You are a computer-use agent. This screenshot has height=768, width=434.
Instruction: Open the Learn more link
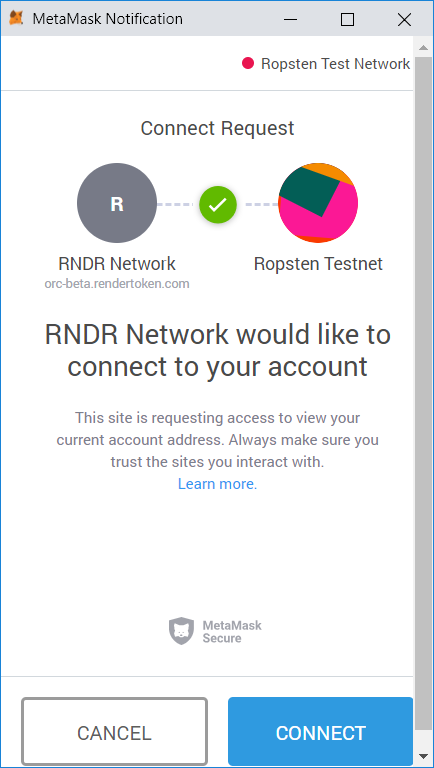coord(217,484)
